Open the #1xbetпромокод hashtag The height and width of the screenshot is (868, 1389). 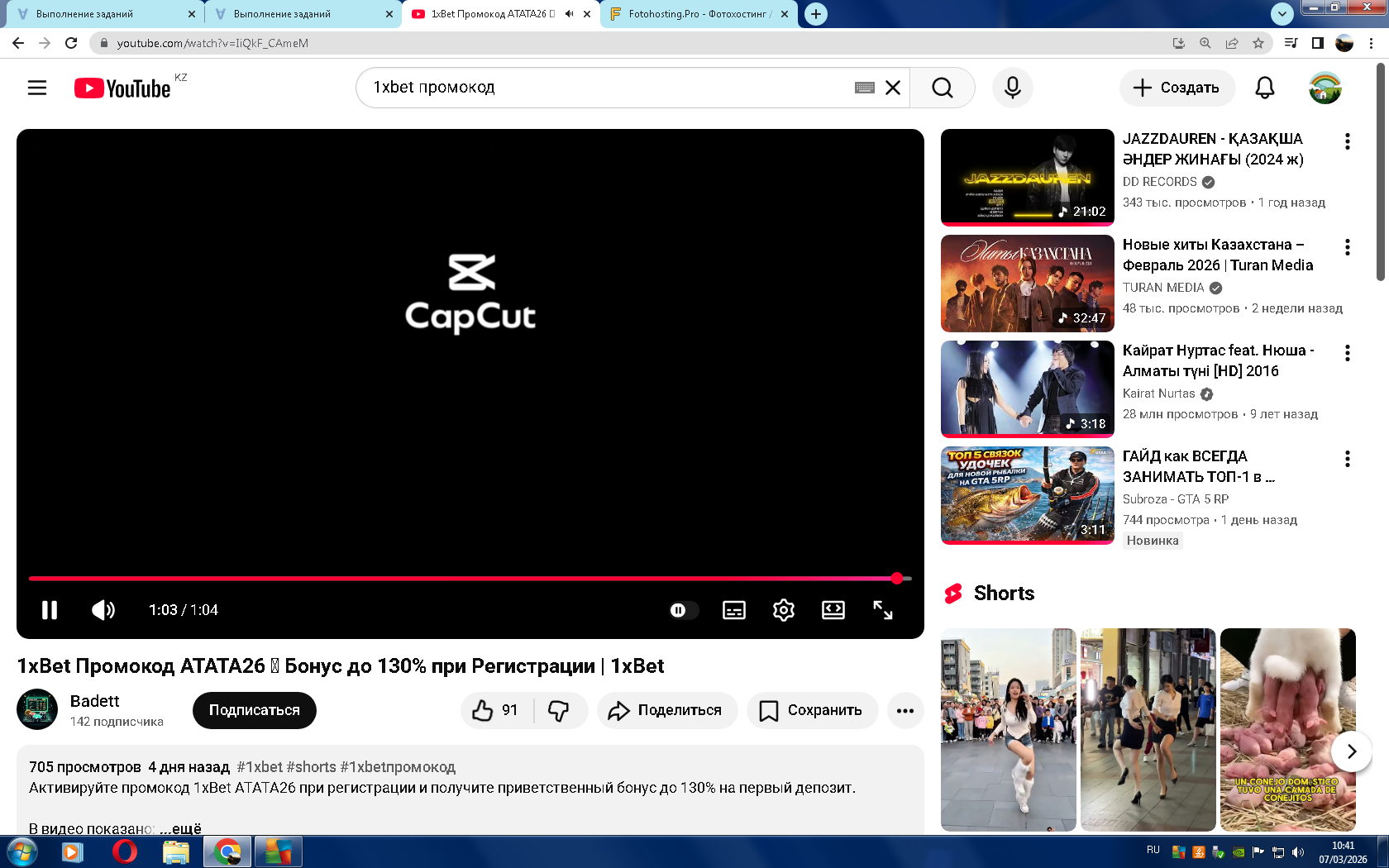(398, 767)
